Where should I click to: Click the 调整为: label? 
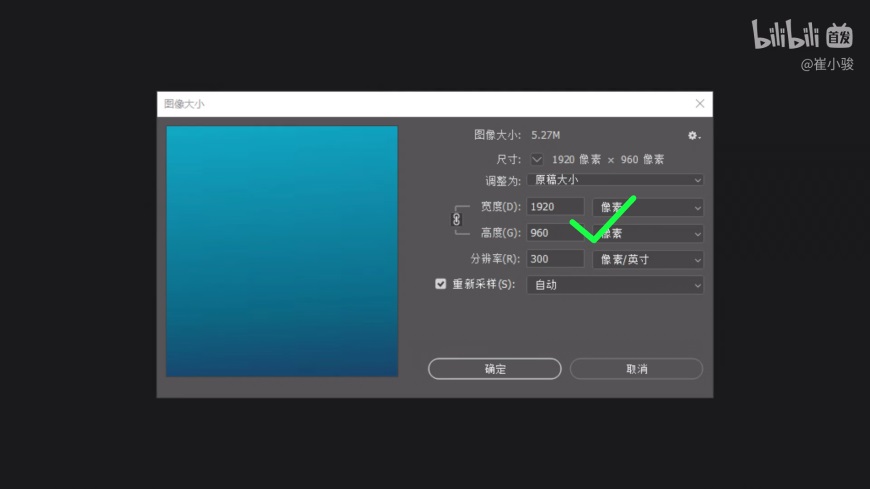[x=503, y=181]
